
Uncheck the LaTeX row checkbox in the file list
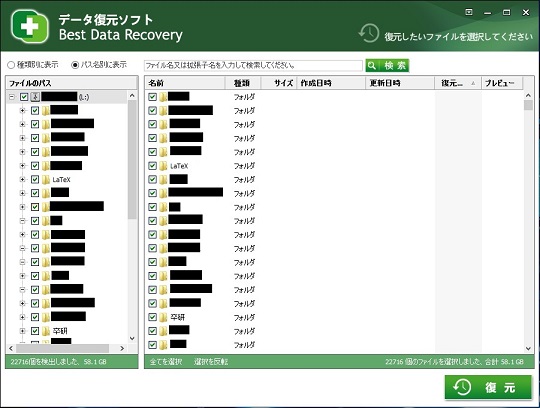(x=152, y=166)
